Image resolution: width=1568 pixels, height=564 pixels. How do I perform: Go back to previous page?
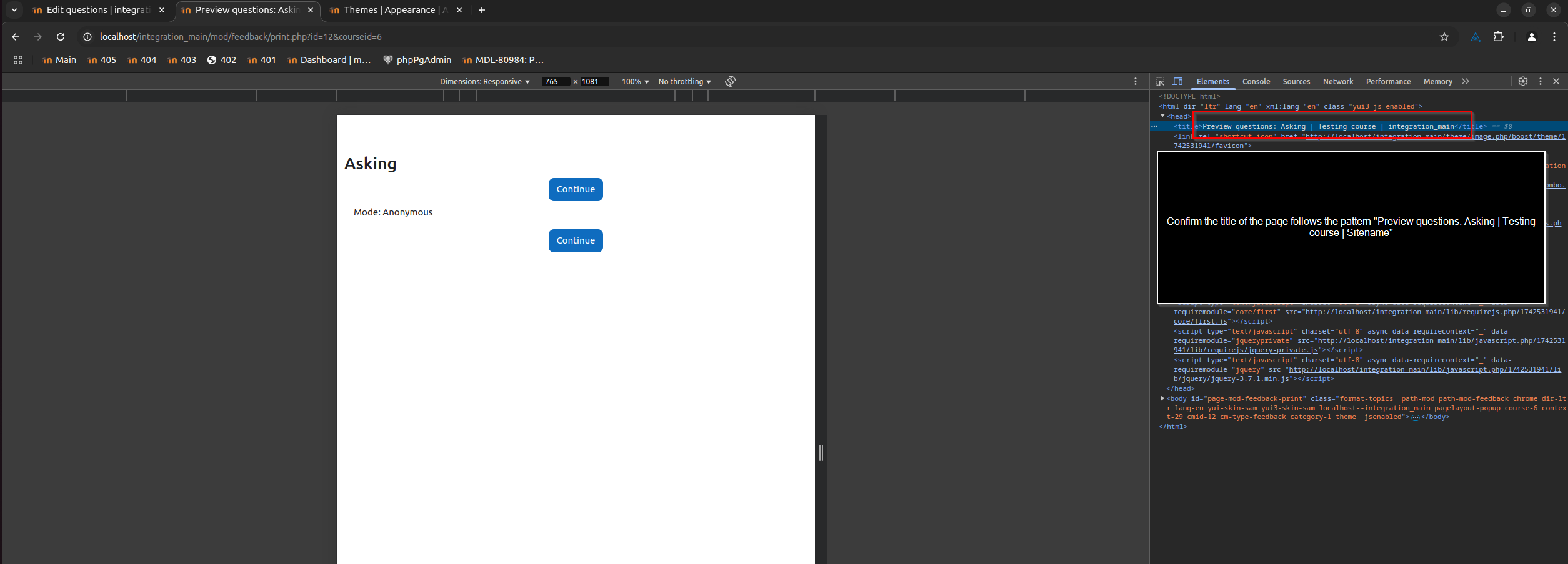coord(16,37)
